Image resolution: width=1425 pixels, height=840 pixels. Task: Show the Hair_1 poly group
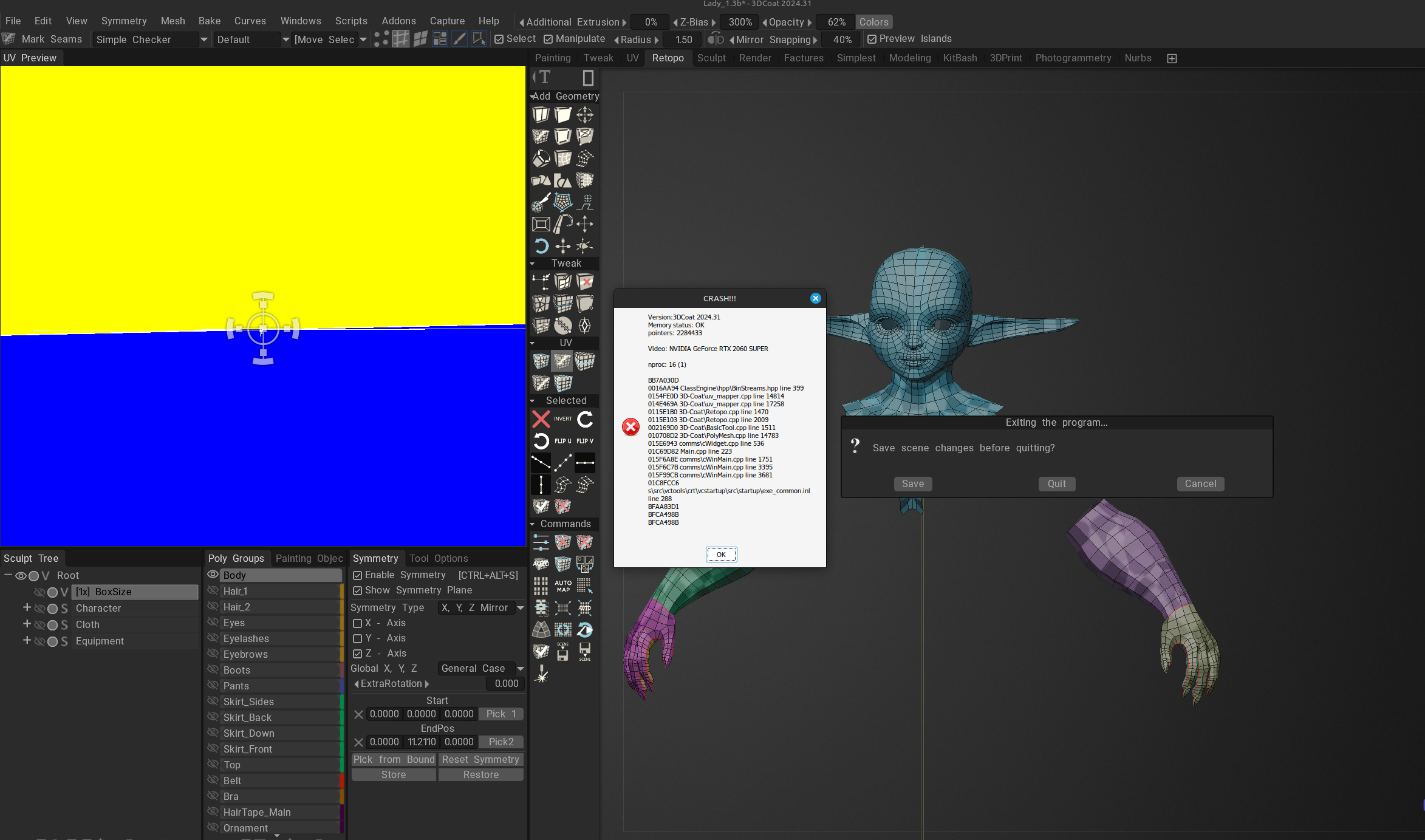click(213, 590)
